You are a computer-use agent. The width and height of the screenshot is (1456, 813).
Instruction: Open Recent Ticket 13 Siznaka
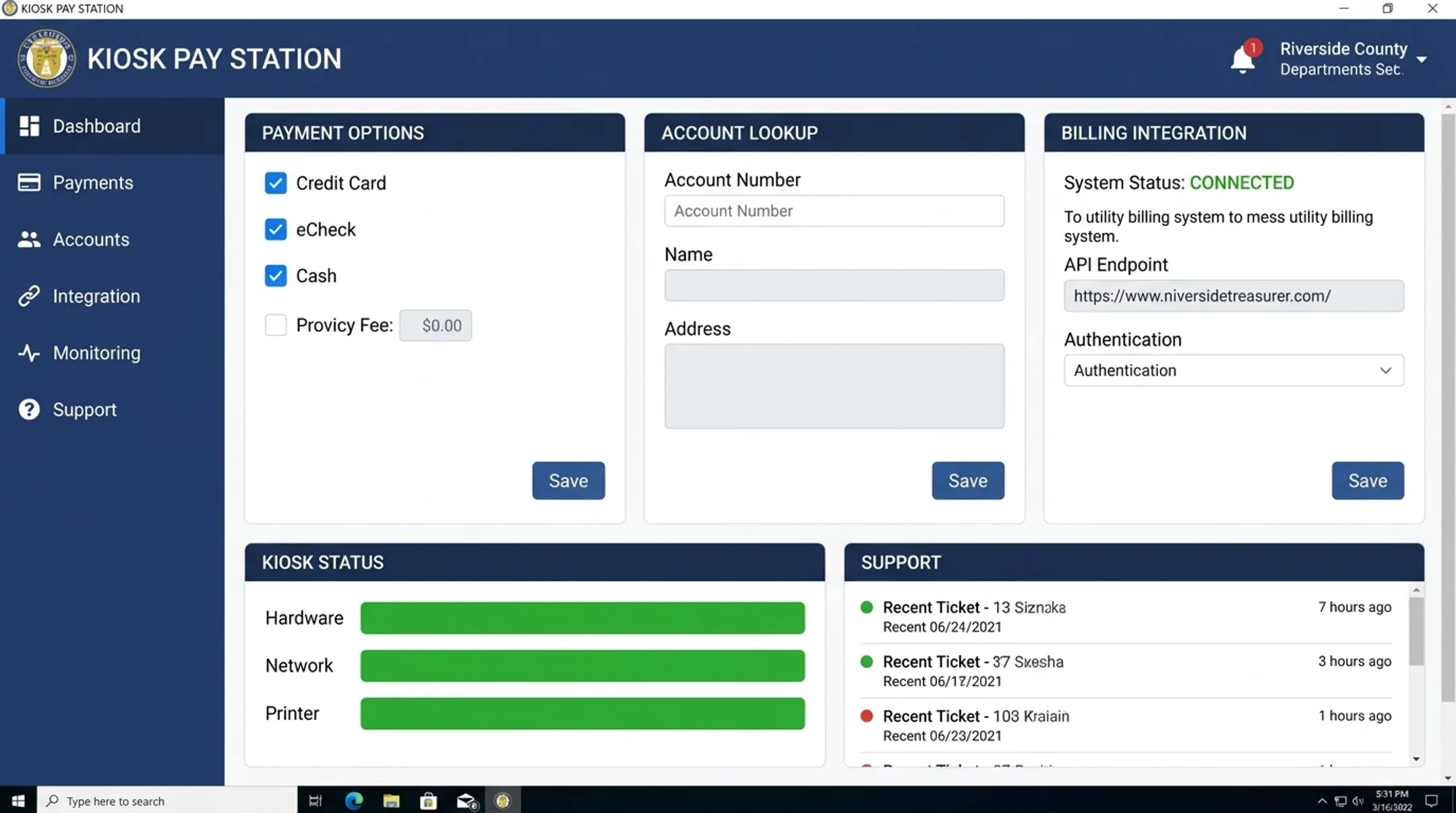[1126, 617]
